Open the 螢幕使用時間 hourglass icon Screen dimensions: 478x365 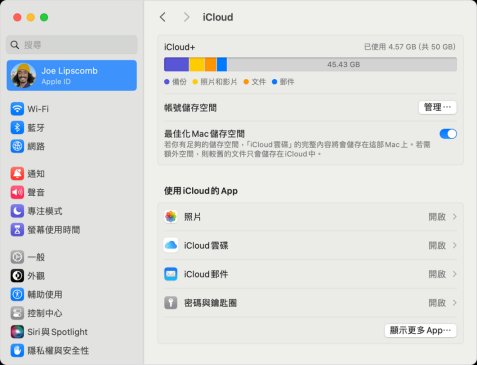pos(17,229)
